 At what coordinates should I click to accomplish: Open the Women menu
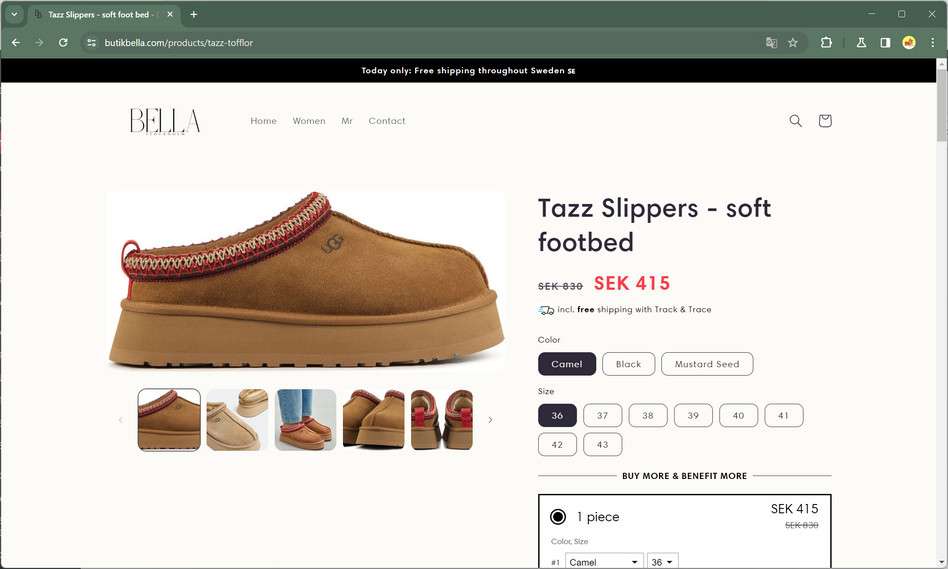[309, 121]
